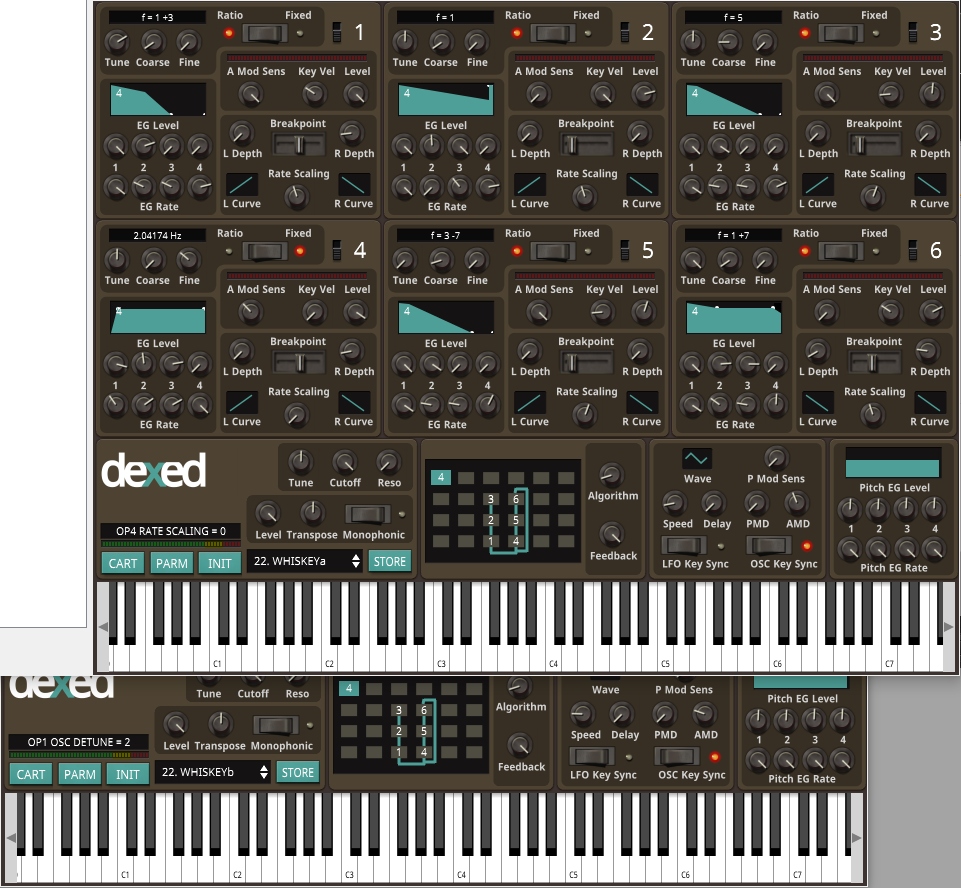Open the 22. WHISKEYb preset dropdown
The width and height of the screenshot is (961, 888).
pos(213,772)
